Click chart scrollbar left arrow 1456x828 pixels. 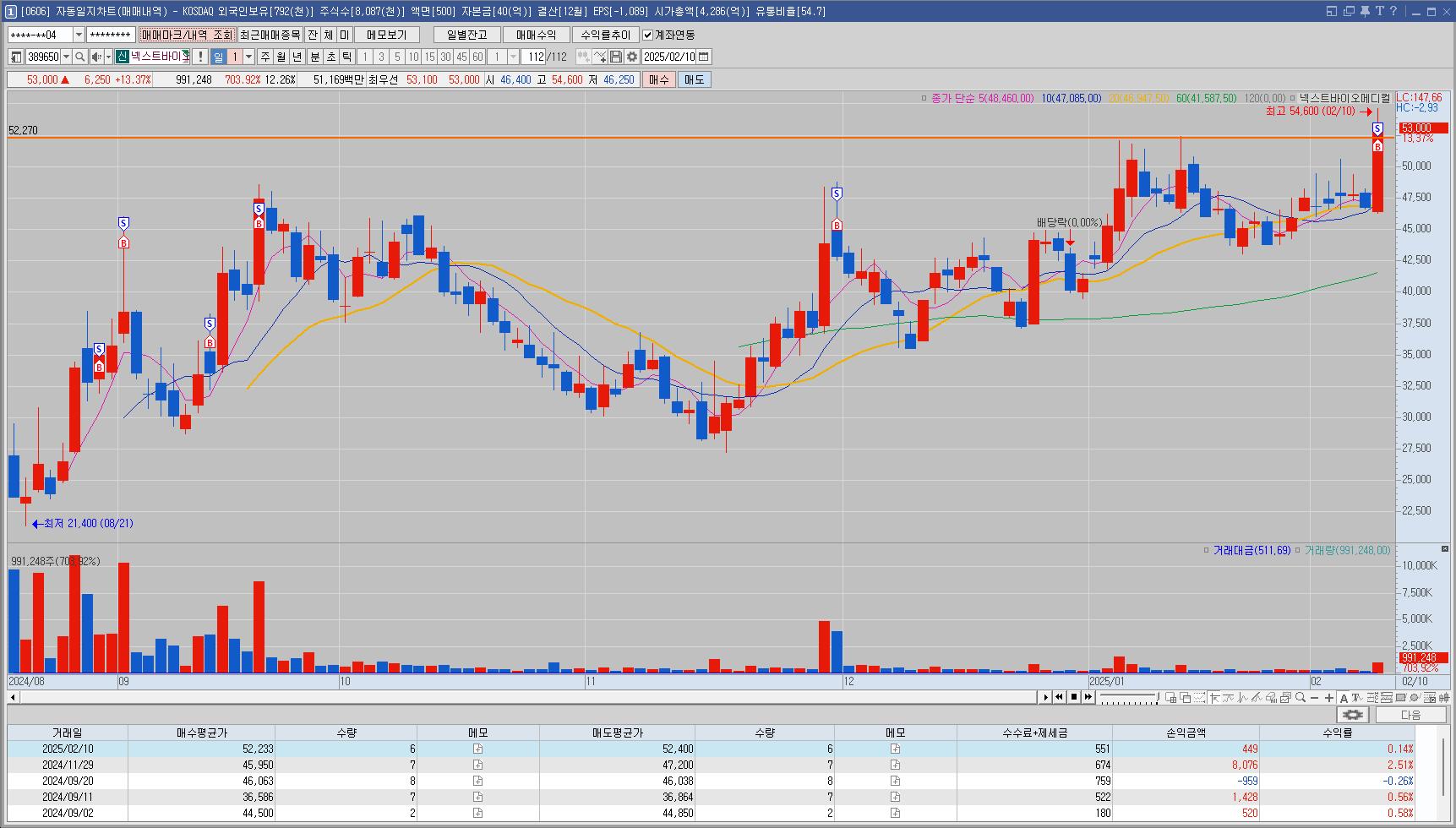(x=13, y=697)
